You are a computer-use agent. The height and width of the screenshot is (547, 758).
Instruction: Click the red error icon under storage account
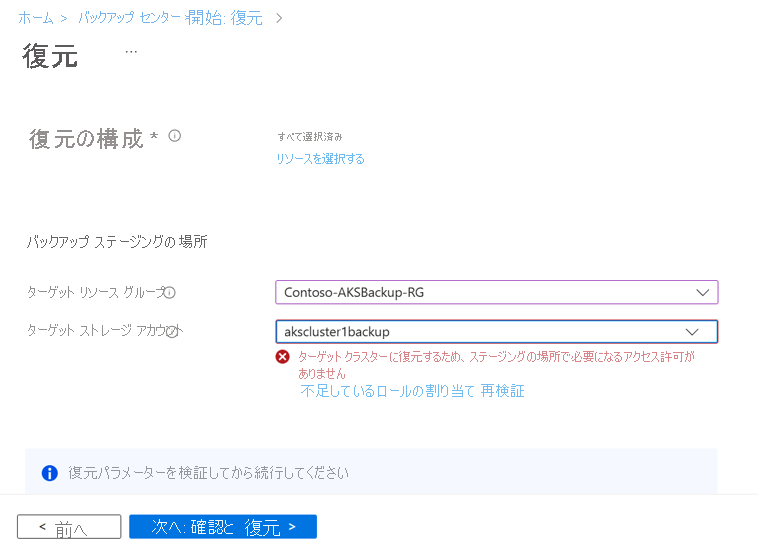(282, 357)
